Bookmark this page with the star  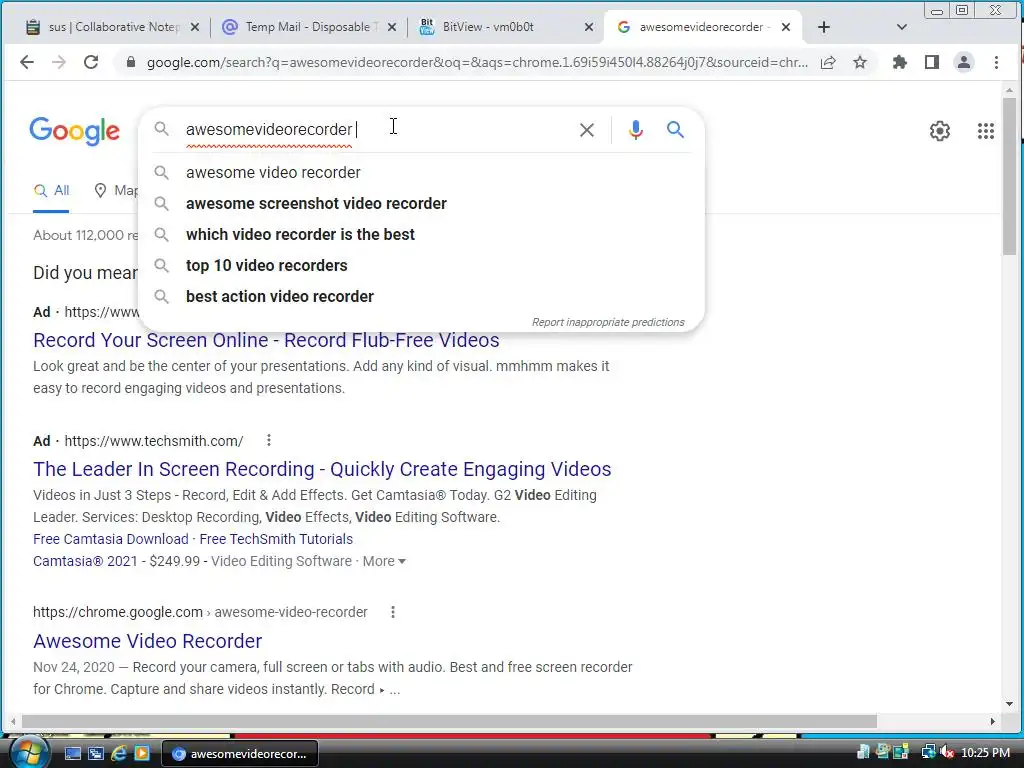click(x=860, y=62)
